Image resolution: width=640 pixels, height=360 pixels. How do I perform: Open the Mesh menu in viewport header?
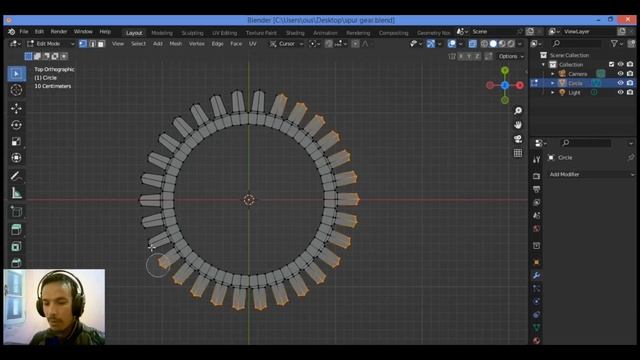pos(176,44)
